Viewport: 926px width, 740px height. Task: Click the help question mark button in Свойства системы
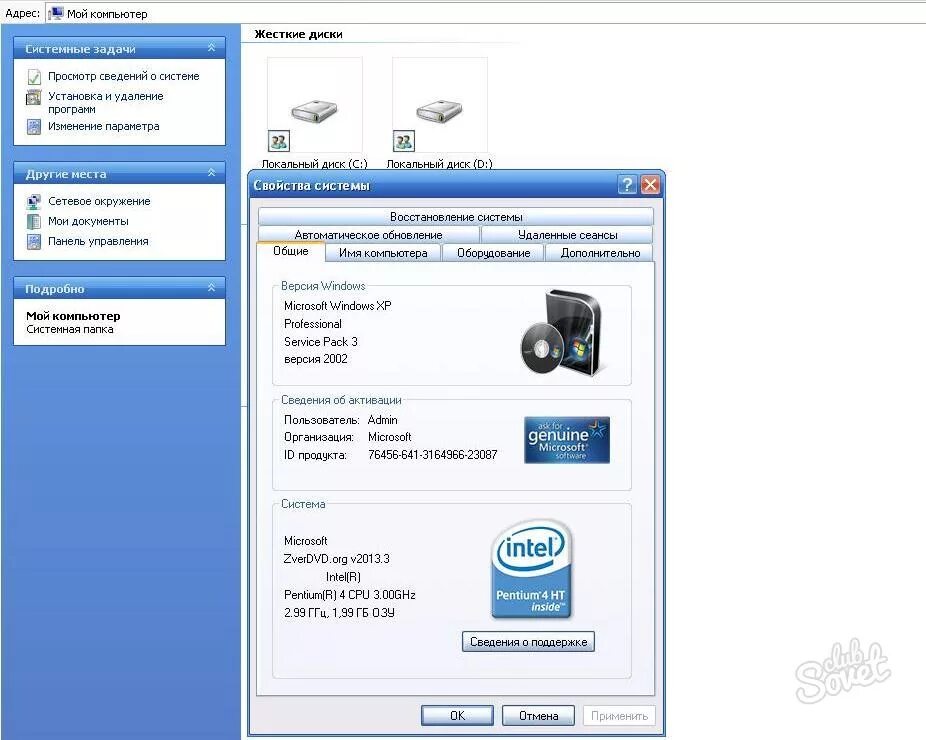click(627, 185)
